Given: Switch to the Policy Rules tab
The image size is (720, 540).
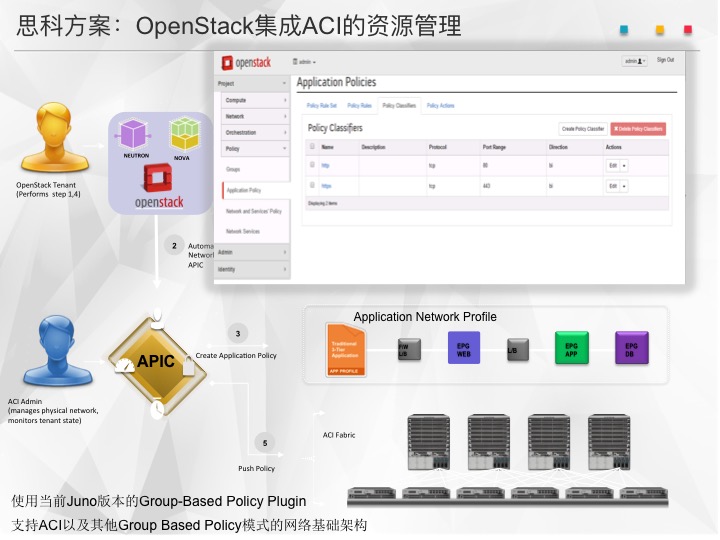Looking at the screenshot, I should tap(360, 106).
